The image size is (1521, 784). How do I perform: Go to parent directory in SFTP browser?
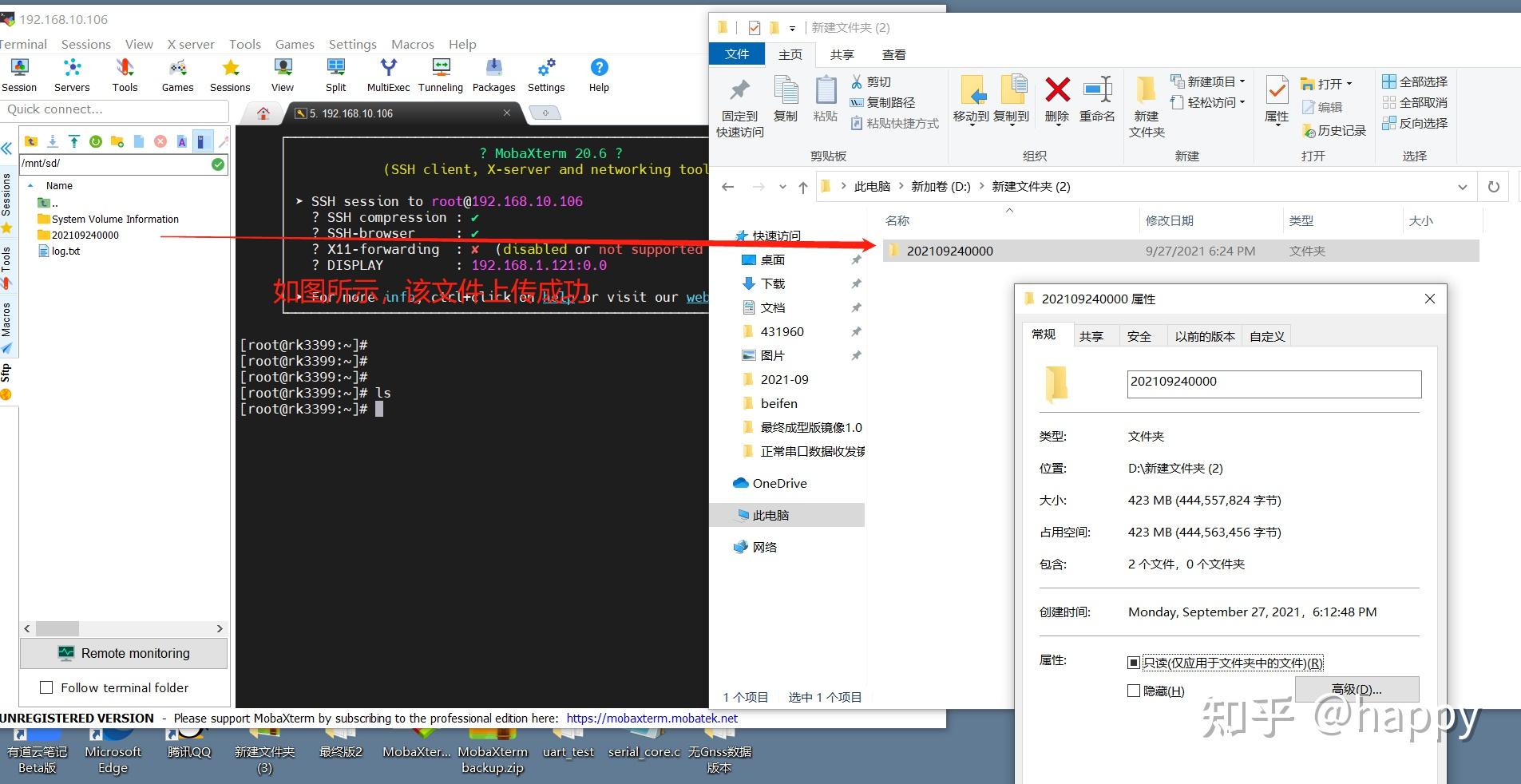tap(31, 141)
